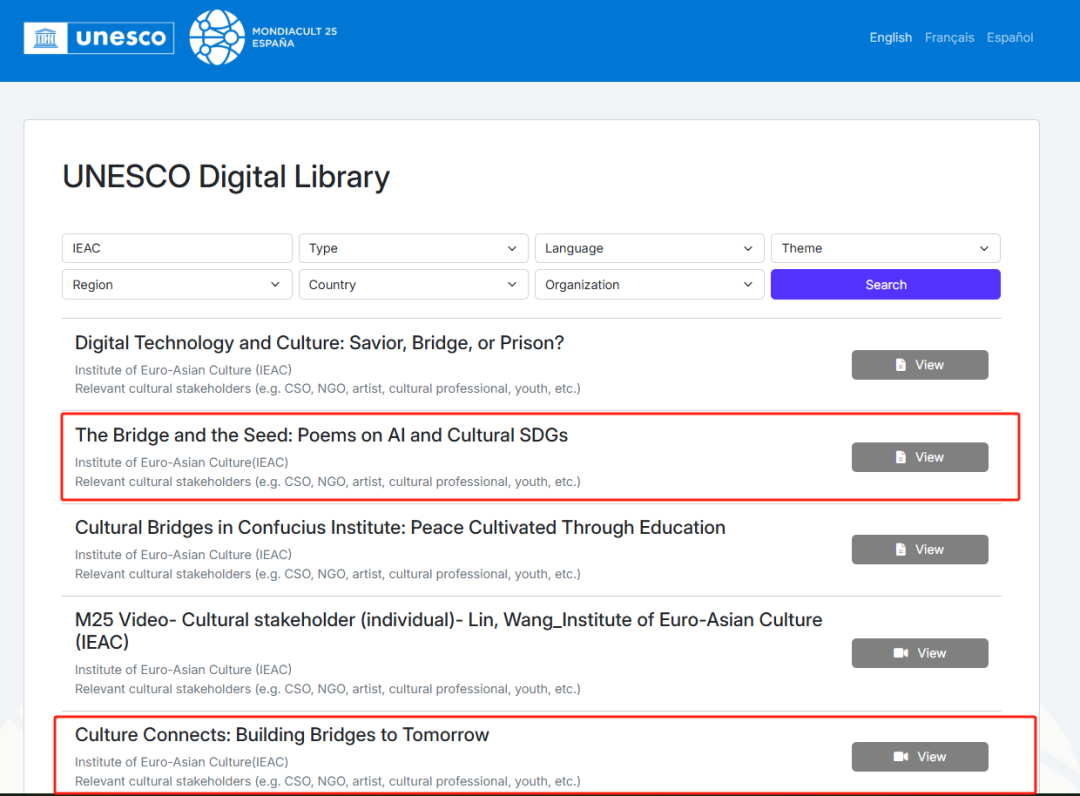Click the UNESCO logo in header
This screenshot has height=796, width=1080.
[x=99, y=38]
